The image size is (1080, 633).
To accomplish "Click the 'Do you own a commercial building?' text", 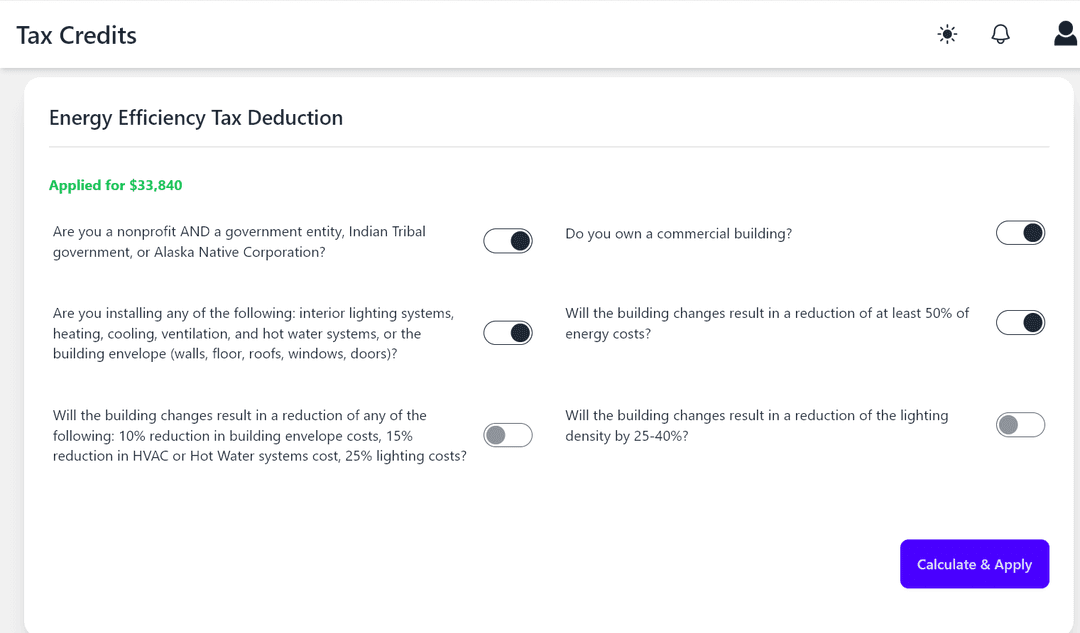I will 678,234.
